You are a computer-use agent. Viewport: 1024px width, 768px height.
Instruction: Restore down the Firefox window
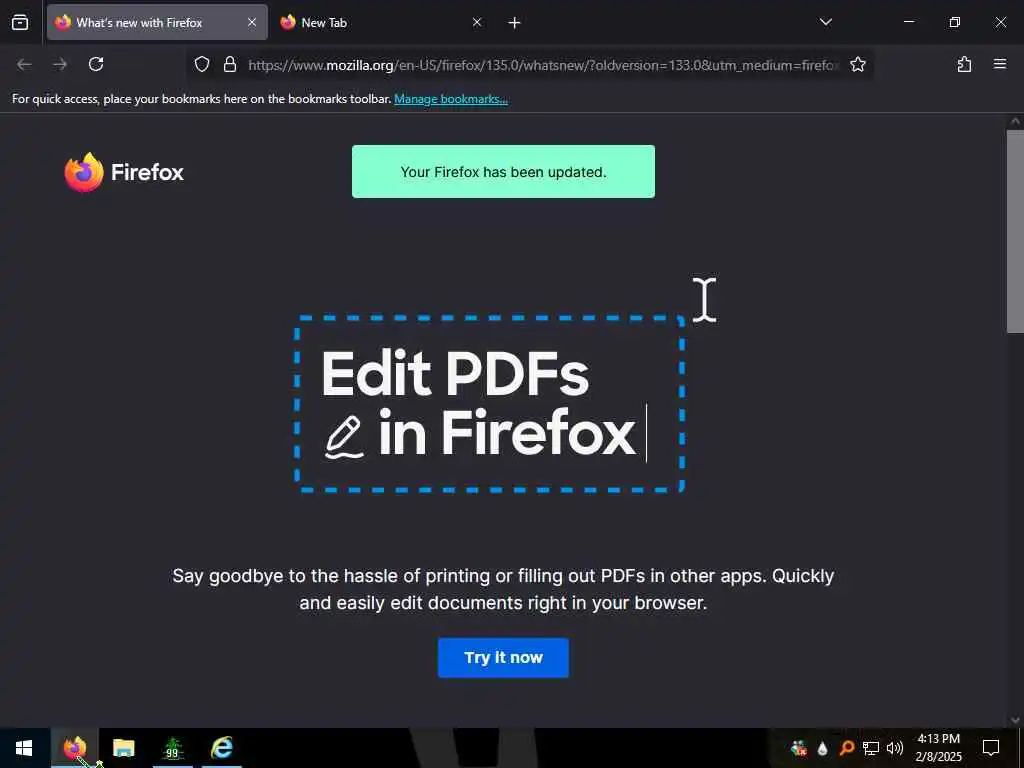click(954, 22)
